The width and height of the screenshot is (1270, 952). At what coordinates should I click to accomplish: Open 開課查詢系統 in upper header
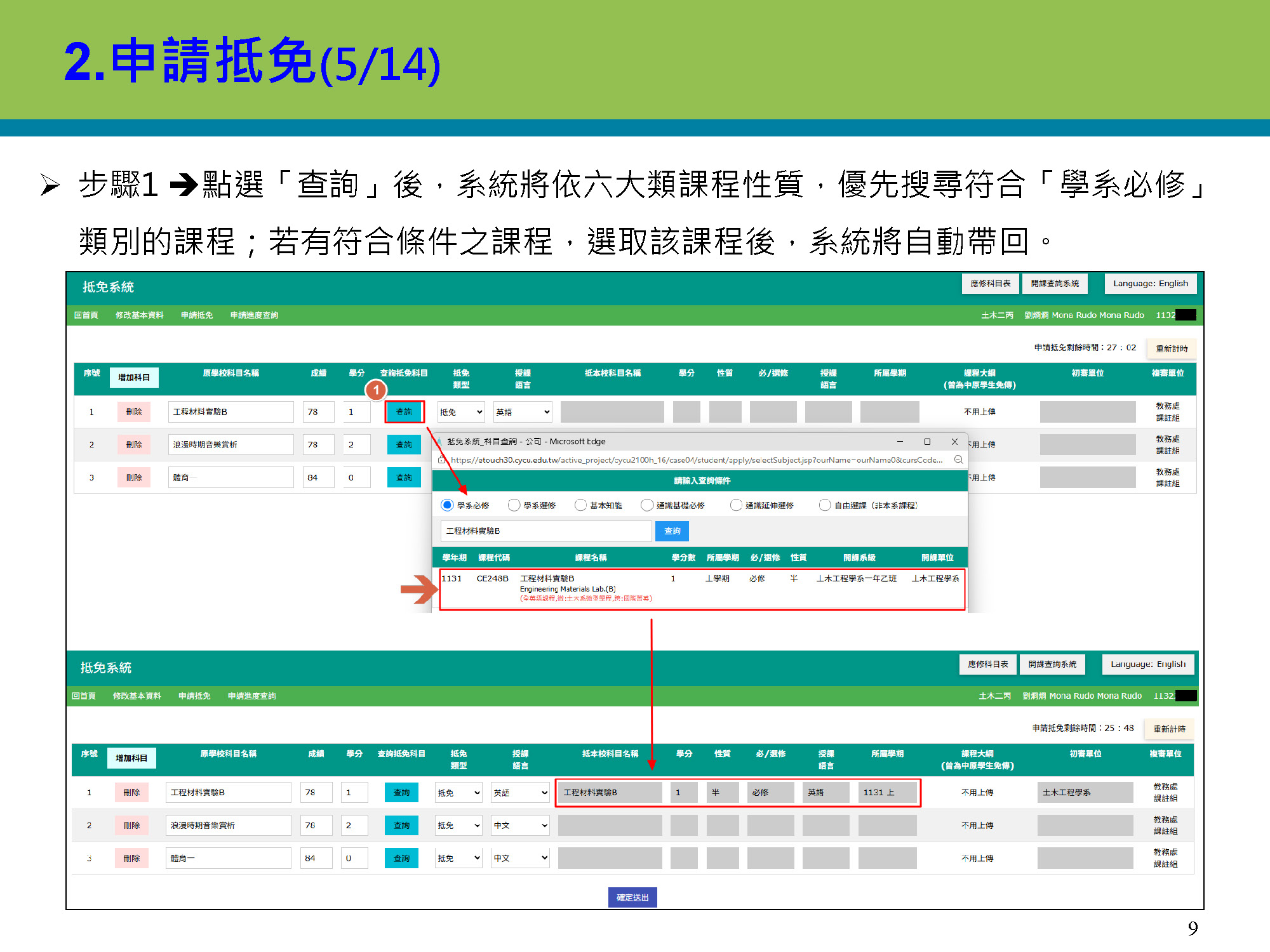click(1055, 284)
